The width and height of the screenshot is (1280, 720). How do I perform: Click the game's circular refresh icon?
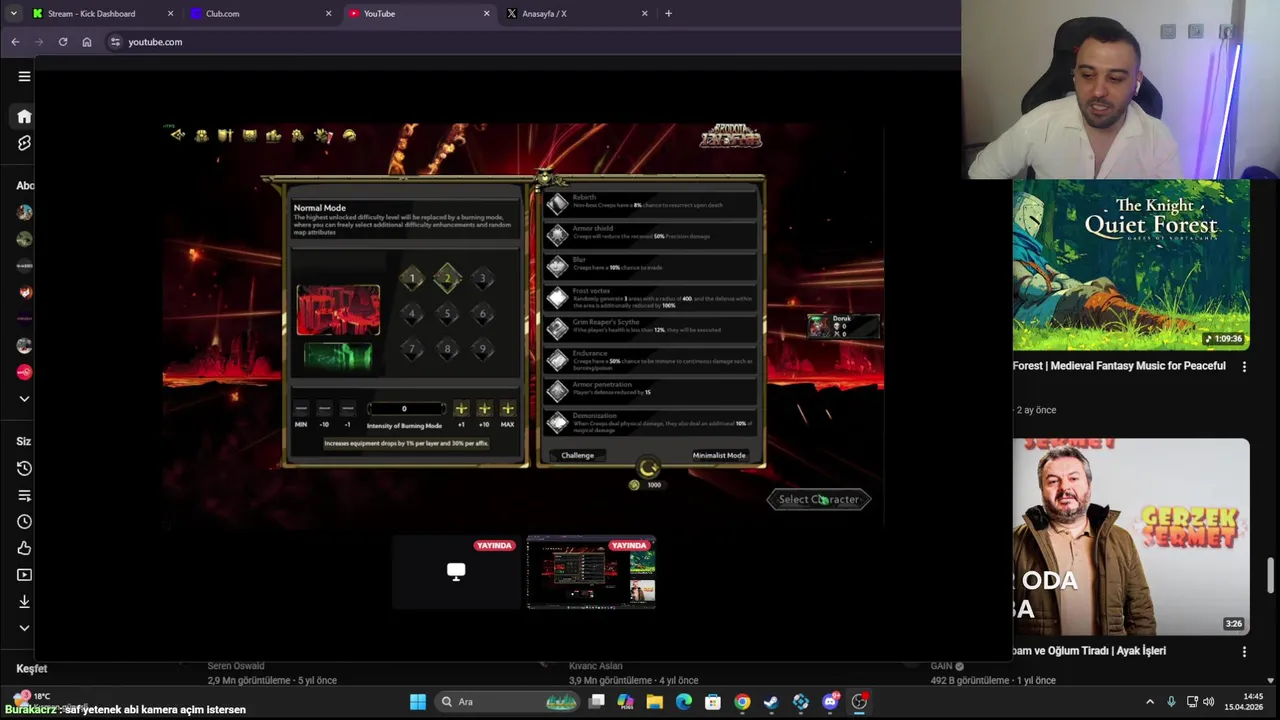(648, 468)
